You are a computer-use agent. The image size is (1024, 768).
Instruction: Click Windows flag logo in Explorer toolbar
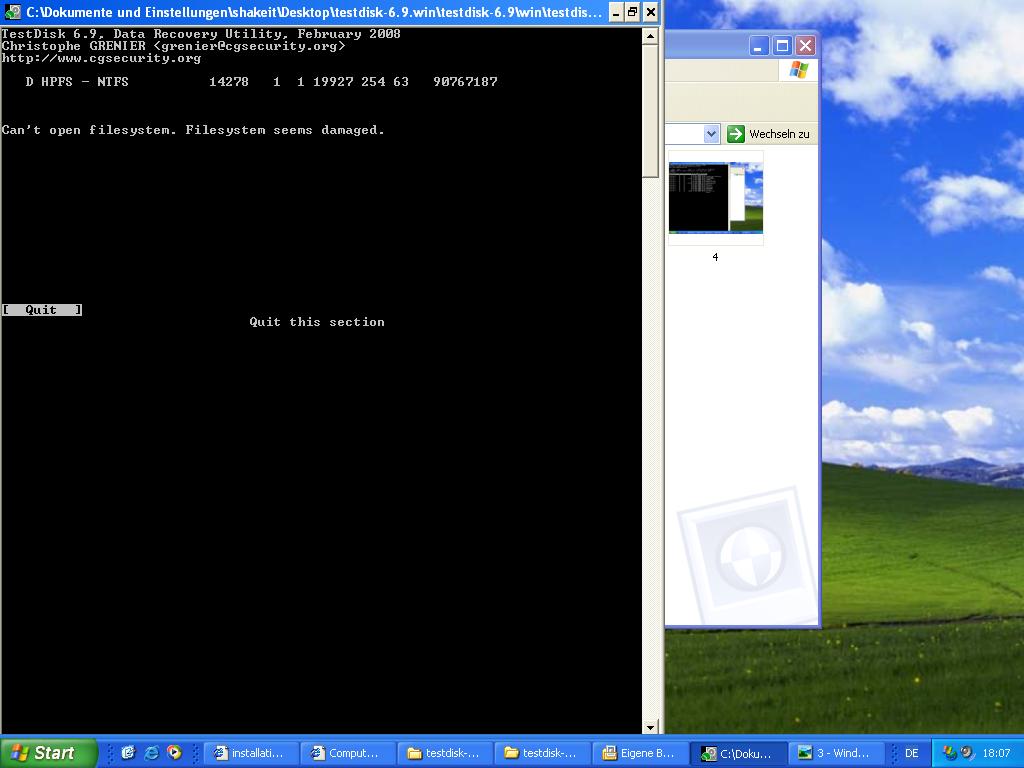coord(798,70)
